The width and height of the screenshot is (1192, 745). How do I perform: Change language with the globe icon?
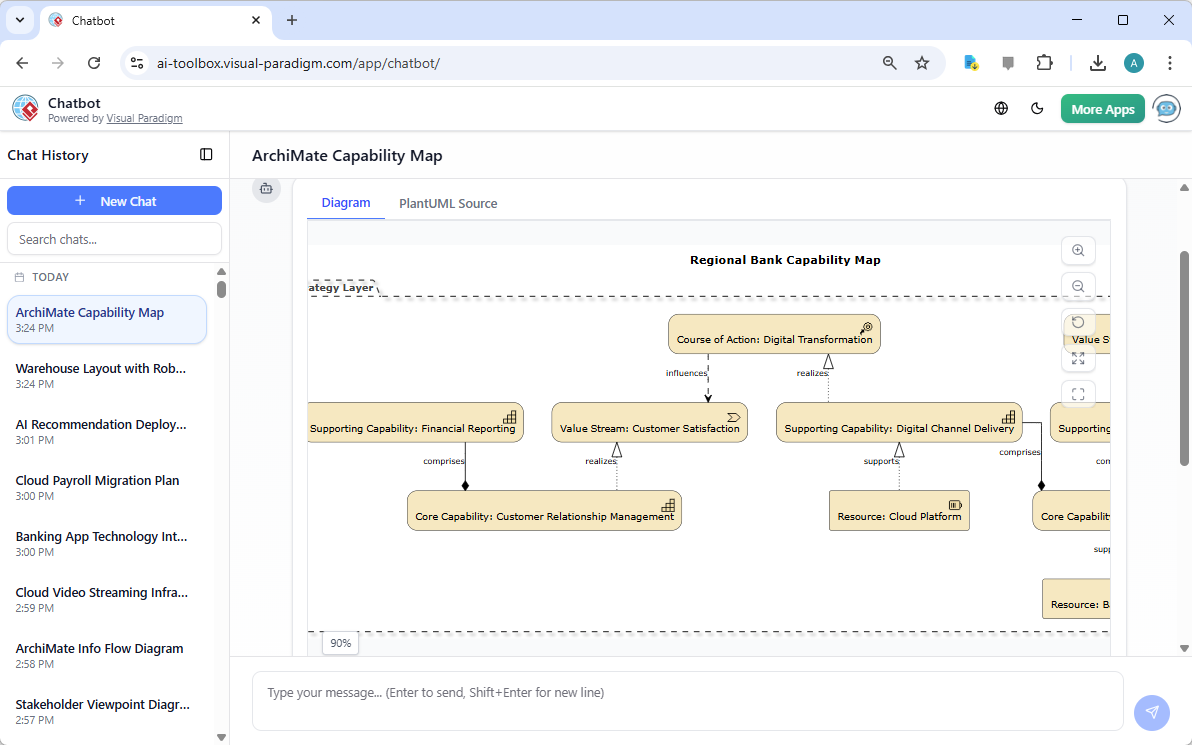[1001, 108]
